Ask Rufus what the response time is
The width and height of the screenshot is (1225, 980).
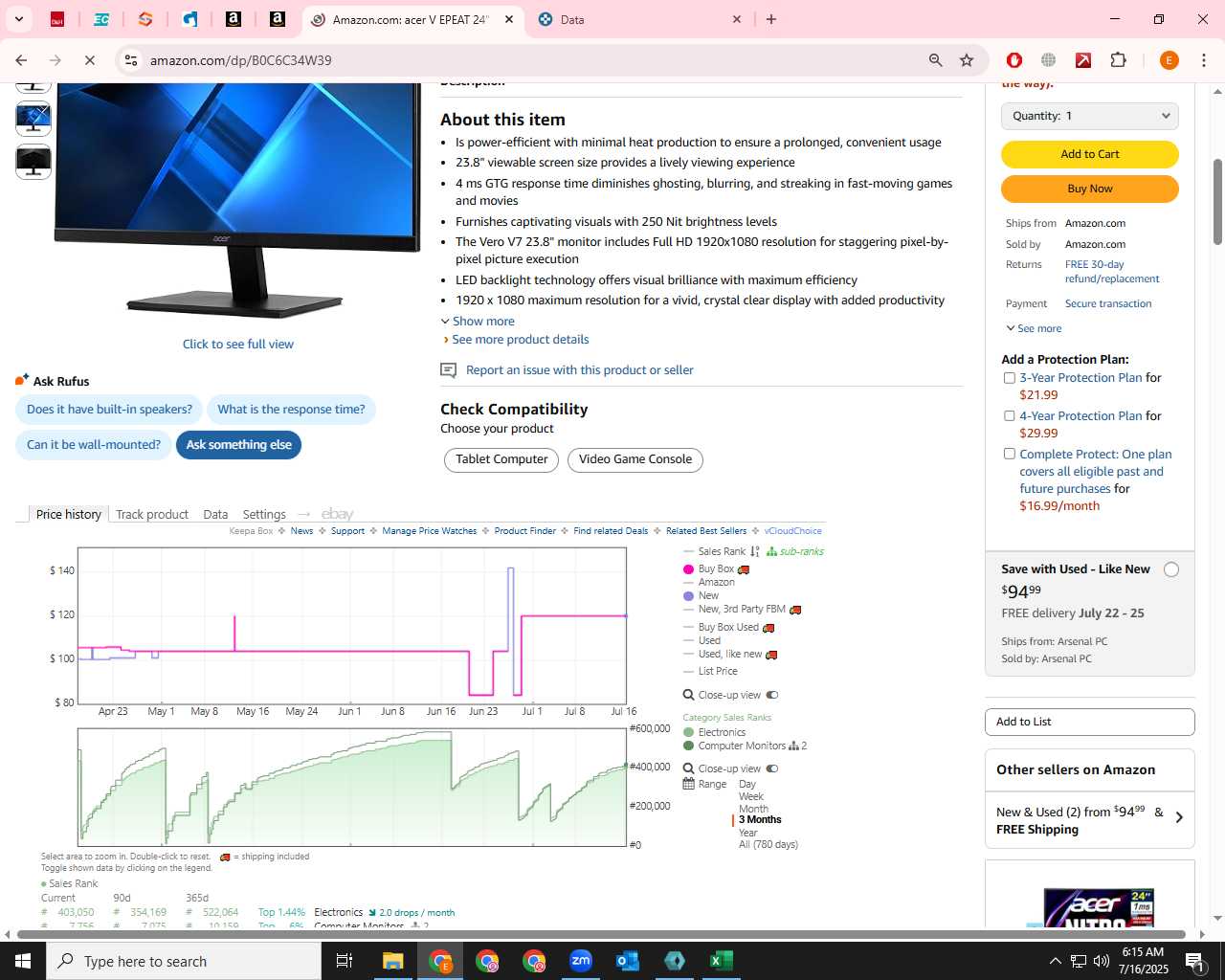click(291, 410)
